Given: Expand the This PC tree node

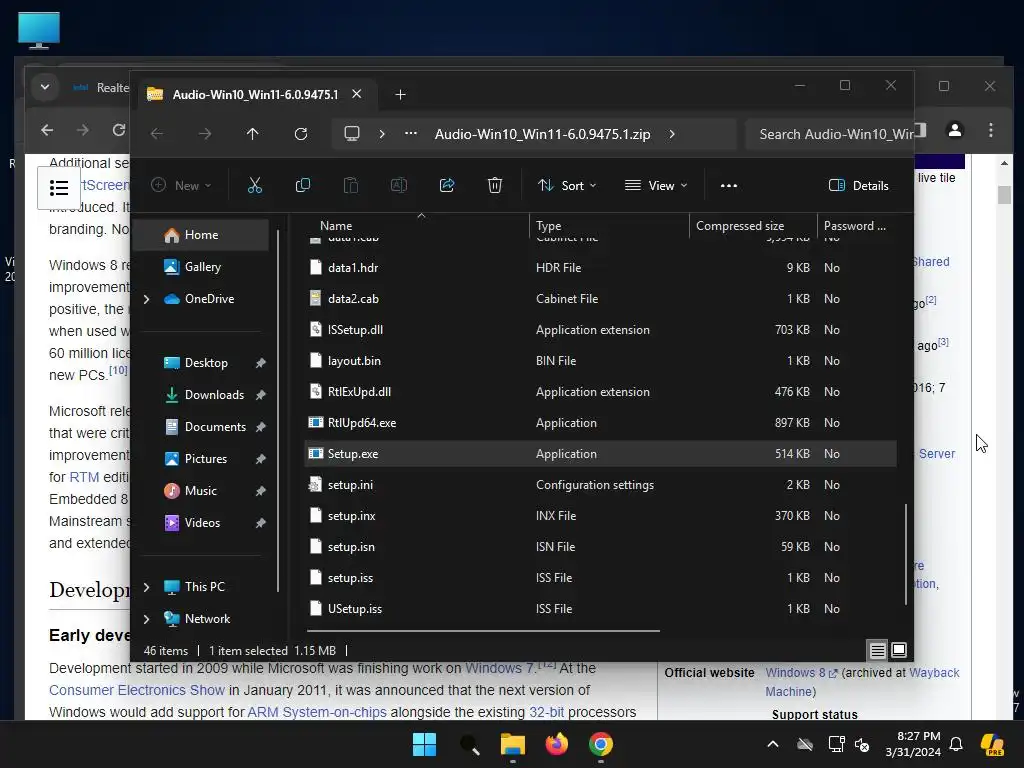Looking at the screenshot, I should click(147, 587).
